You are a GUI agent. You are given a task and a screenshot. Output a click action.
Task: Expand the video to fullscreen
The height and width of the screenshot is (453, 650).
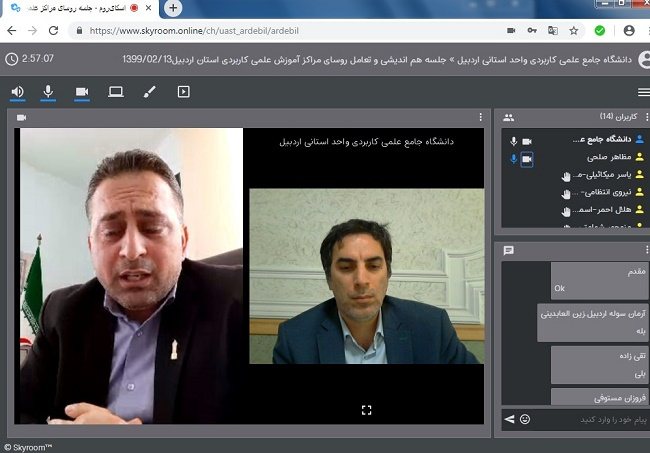pyautogui.click(x=366, y=409)
